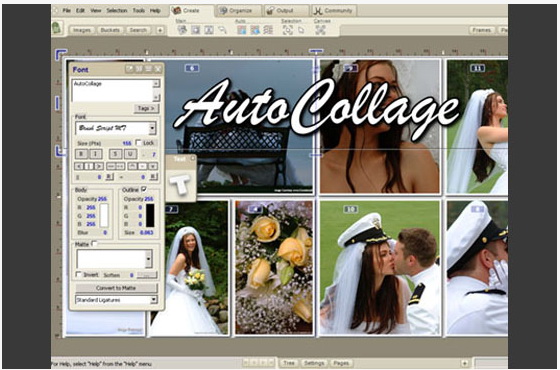Click the Canvas group fit icon
The width and height of the screenshot is (560, 370).
click(x=320, y=30)
